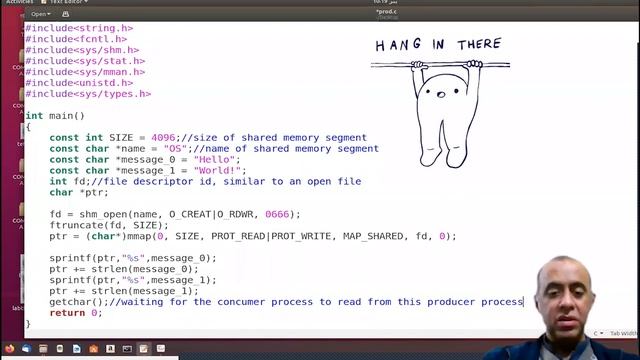
Task: Click the line '#include<string.h>'
Action: (x=79, y=28)
